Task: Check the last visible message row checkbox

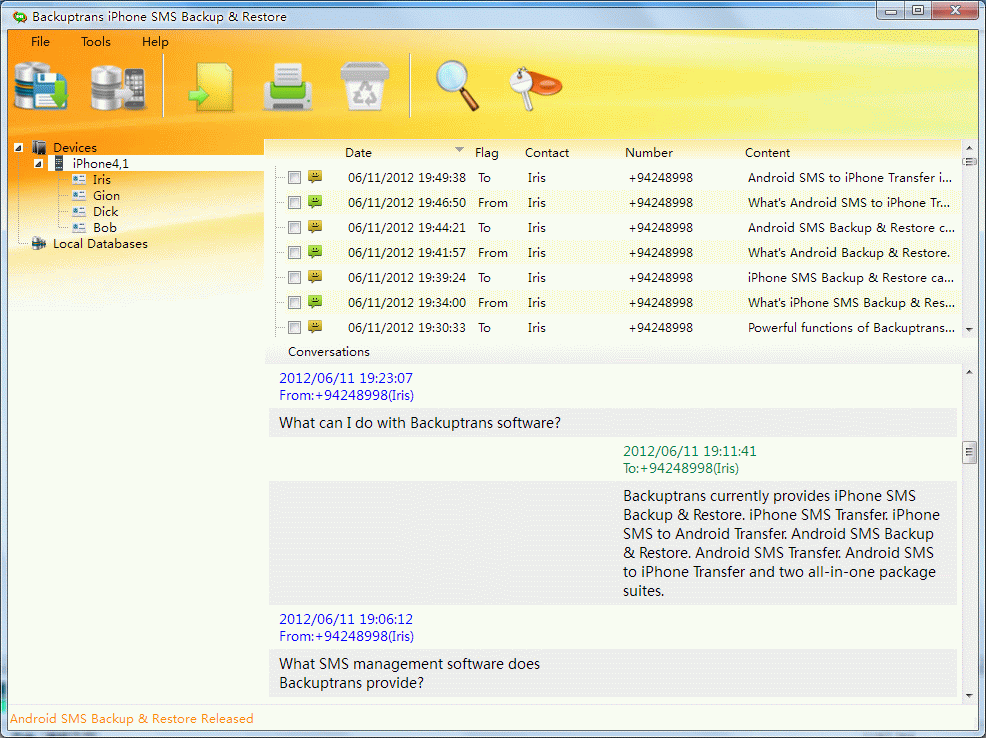Action: 293,327
